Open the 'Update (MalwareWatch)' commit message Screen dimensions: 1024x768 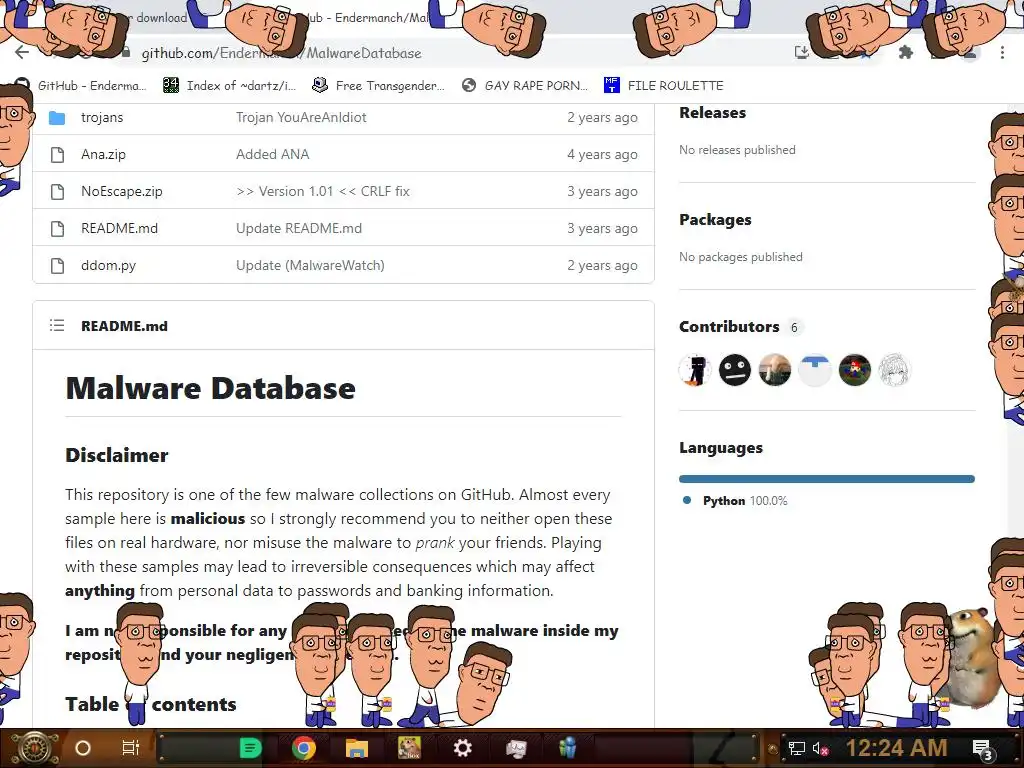pyautogui.click(x=310, y=265)
